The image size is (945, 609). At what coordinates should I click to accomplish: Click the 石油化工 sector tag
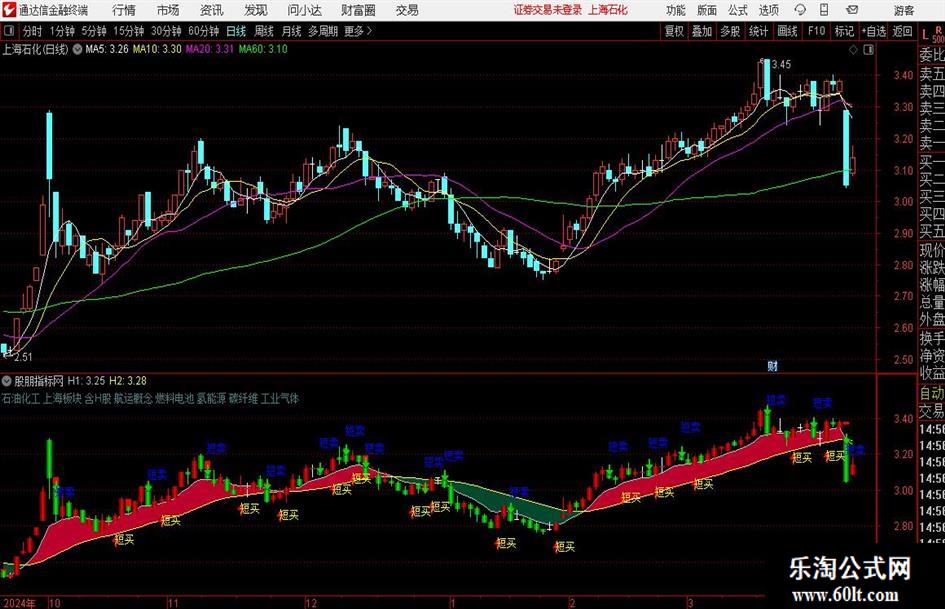tap(20, 399)
